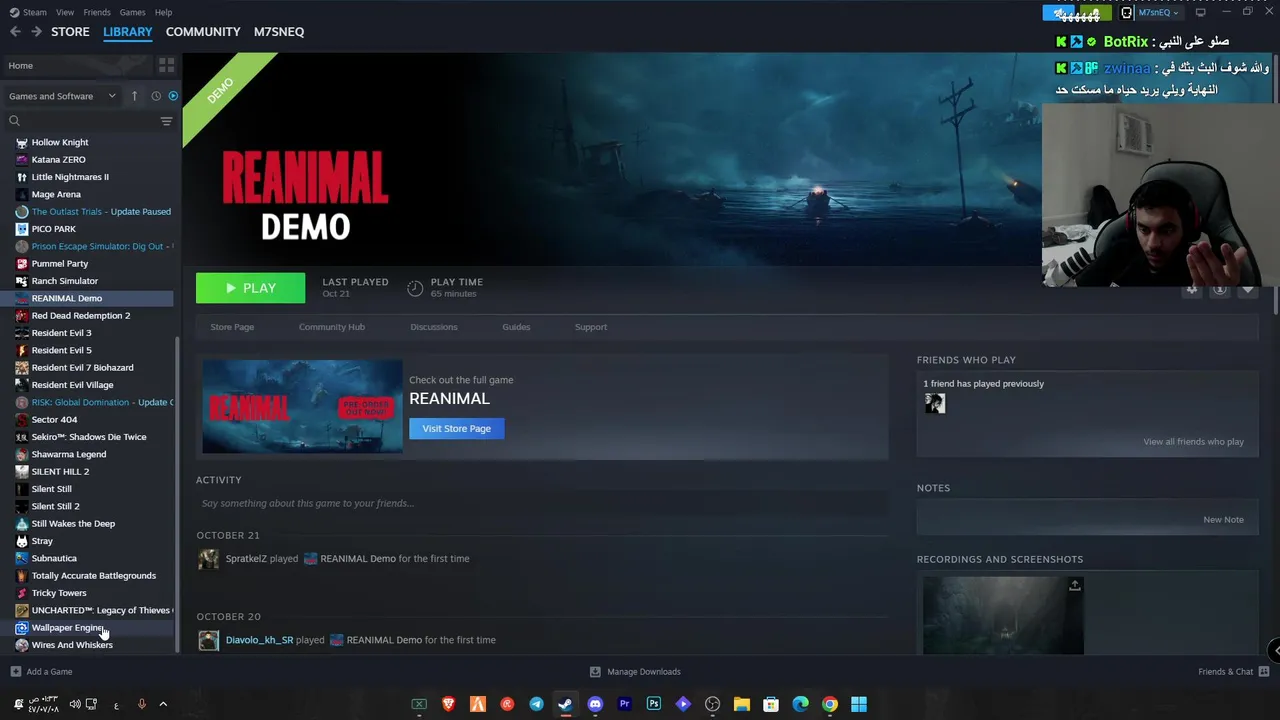Toggle recent activity clock filter
This screenshot has height=720, width=1280.
pyautogui.click(x=156, y=96)
